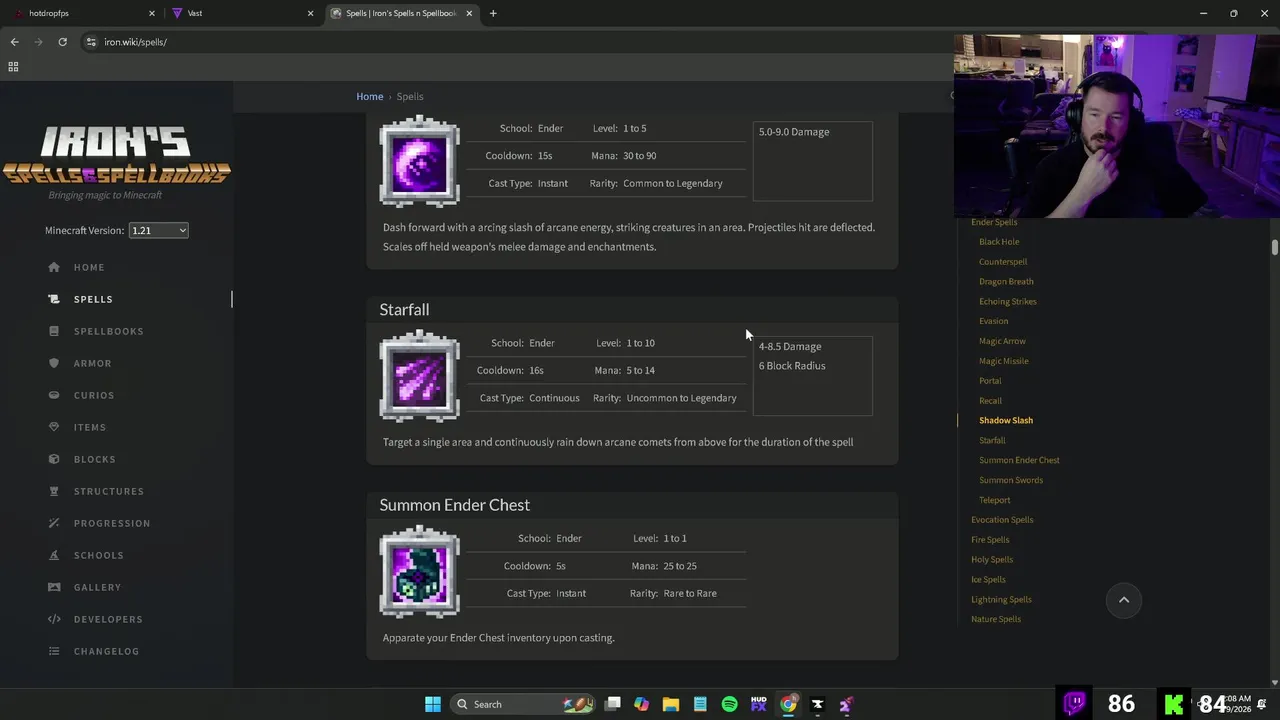Select Spells in the left sidebar
The height and width of the screenshot is (720, 1280).
tap(93, 299)
